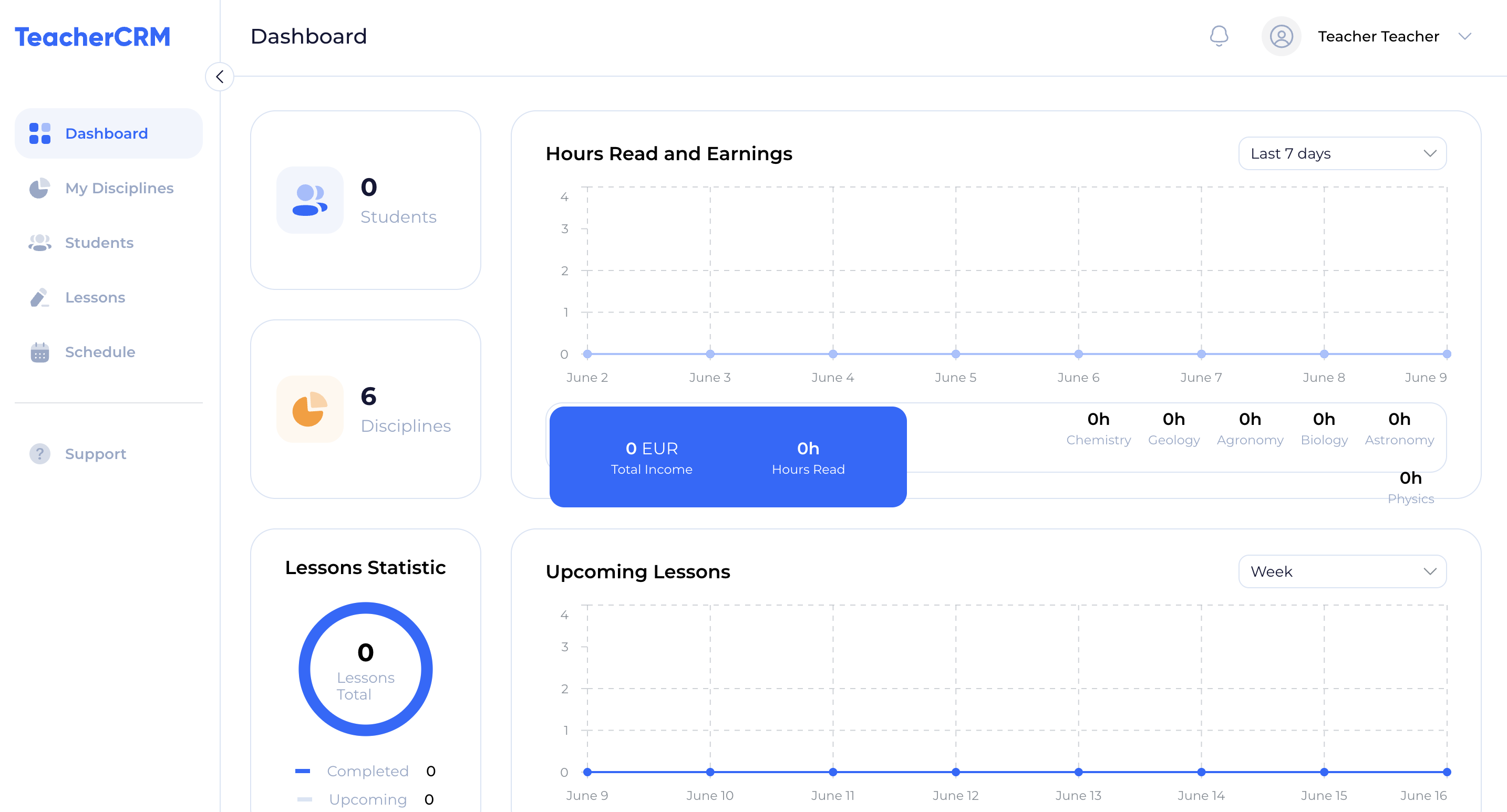
Task: Click the Schedule calendar icon
Action: pos(40,352)
